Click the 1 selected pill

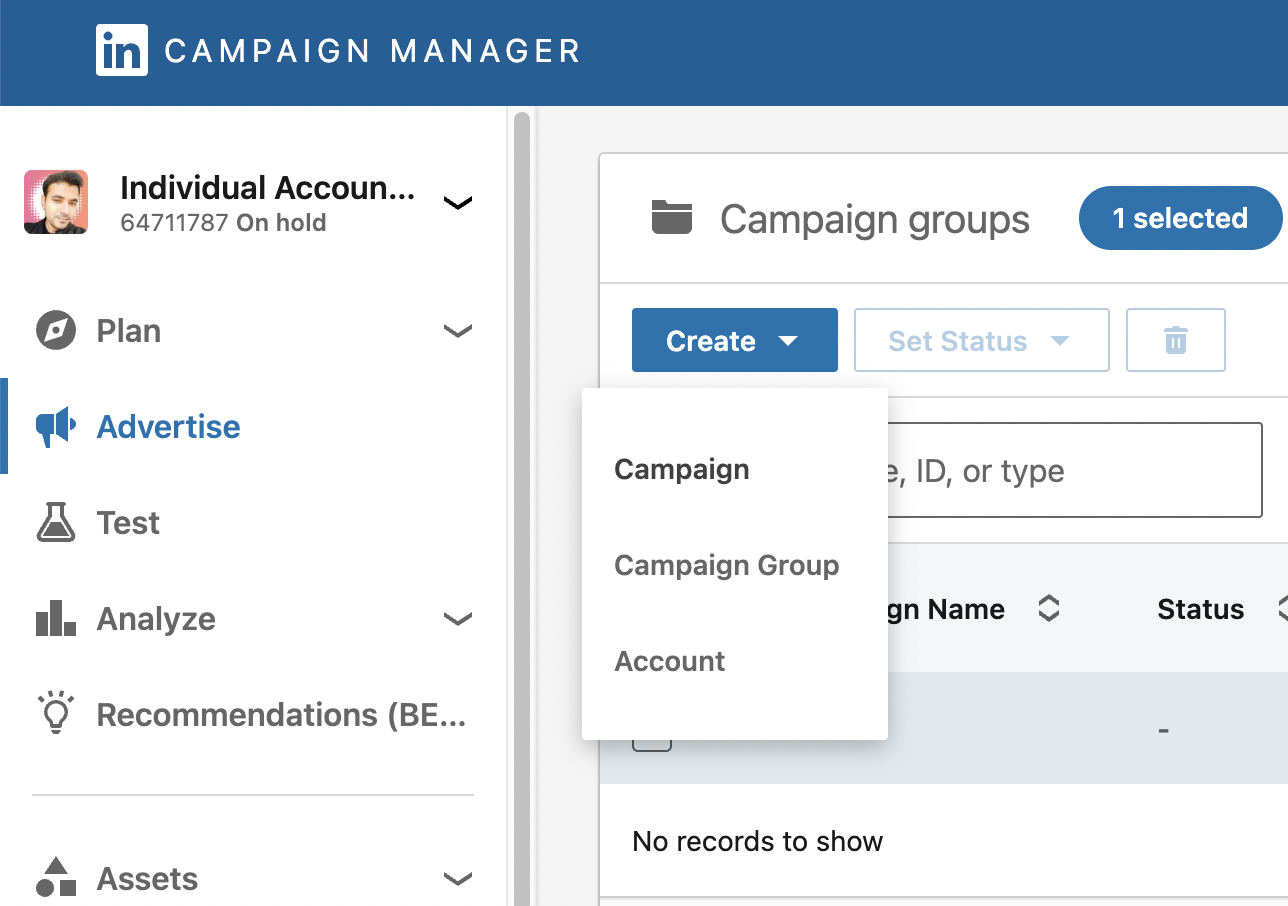coord(1180,218)
